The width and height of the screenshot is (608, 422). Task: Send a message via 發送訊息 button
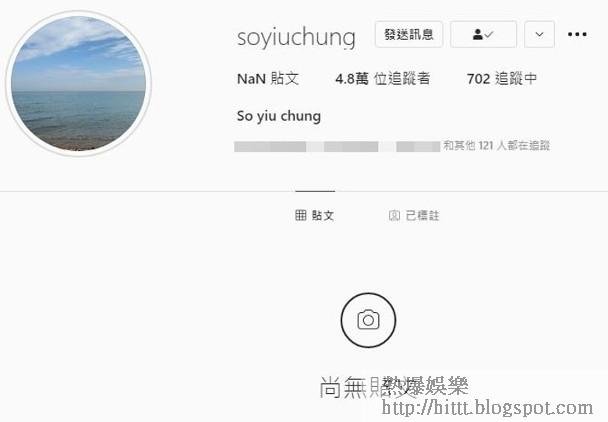click(409, 35)
